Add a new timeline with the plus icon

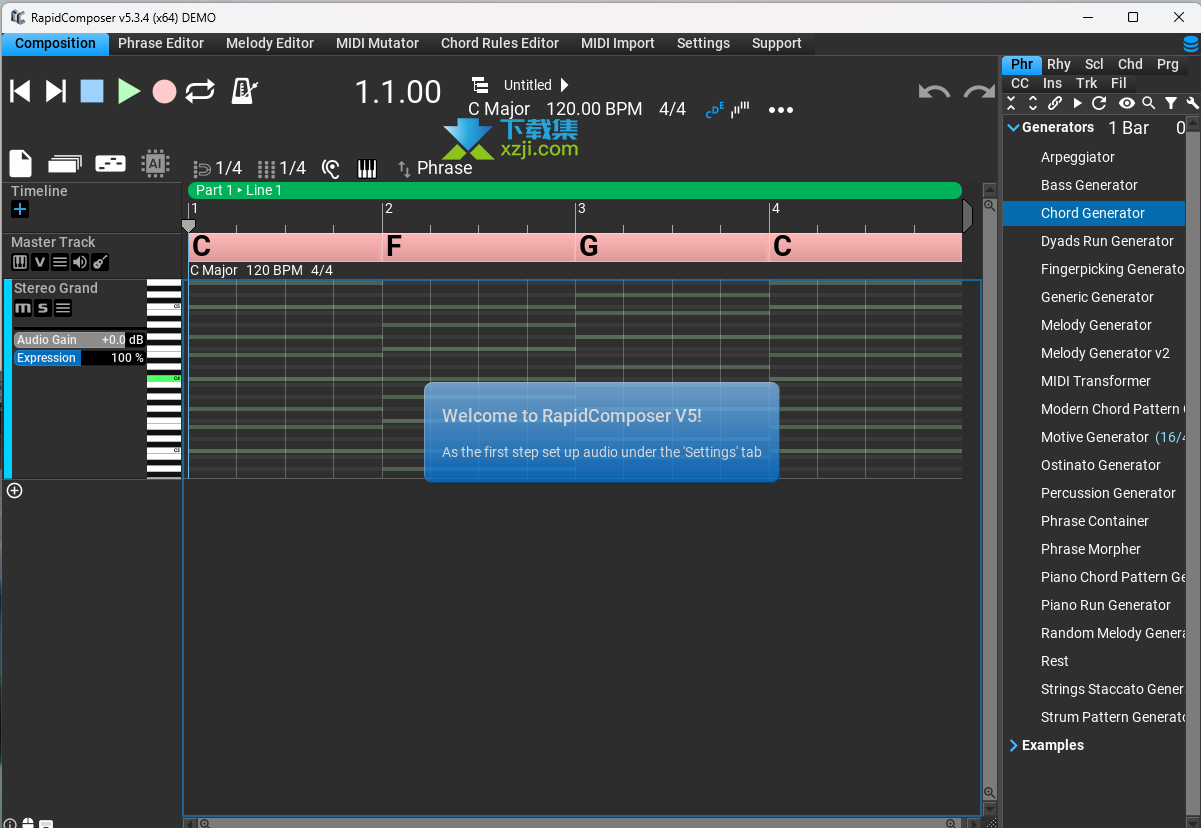tap(20, 209)
